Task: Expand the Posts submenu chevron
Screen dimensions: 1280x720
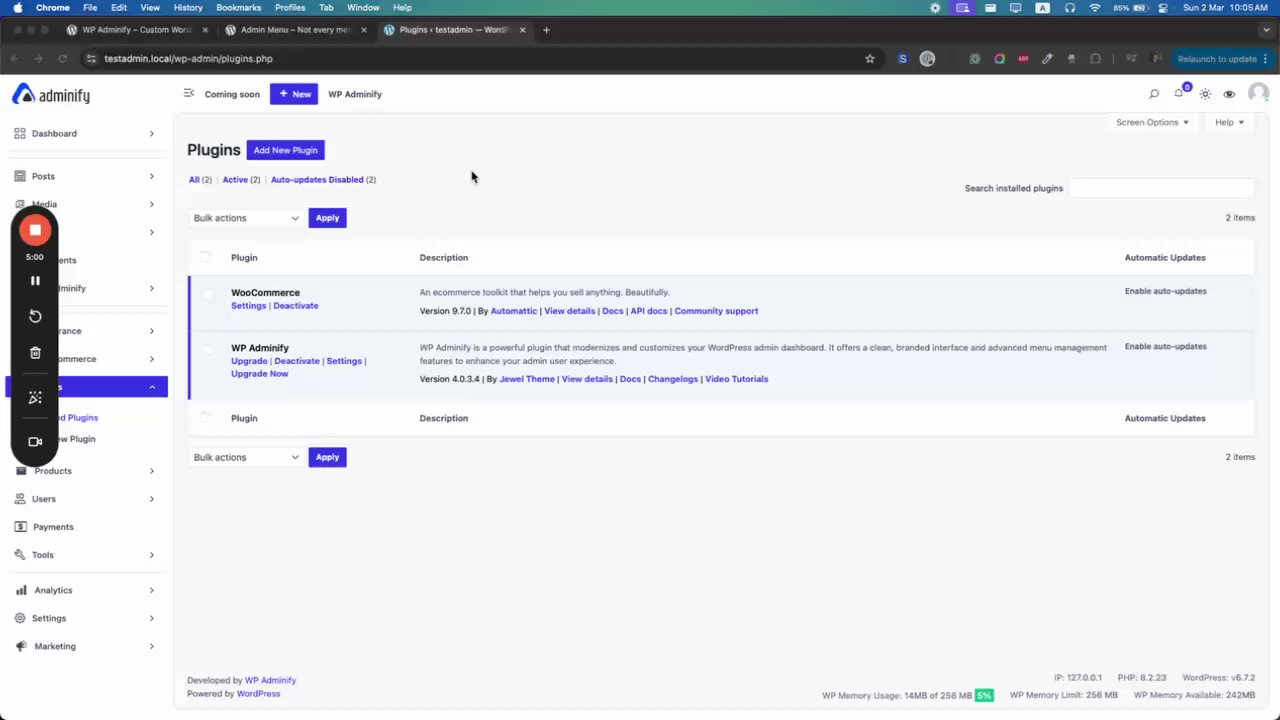Action: [x=152, y=176]
